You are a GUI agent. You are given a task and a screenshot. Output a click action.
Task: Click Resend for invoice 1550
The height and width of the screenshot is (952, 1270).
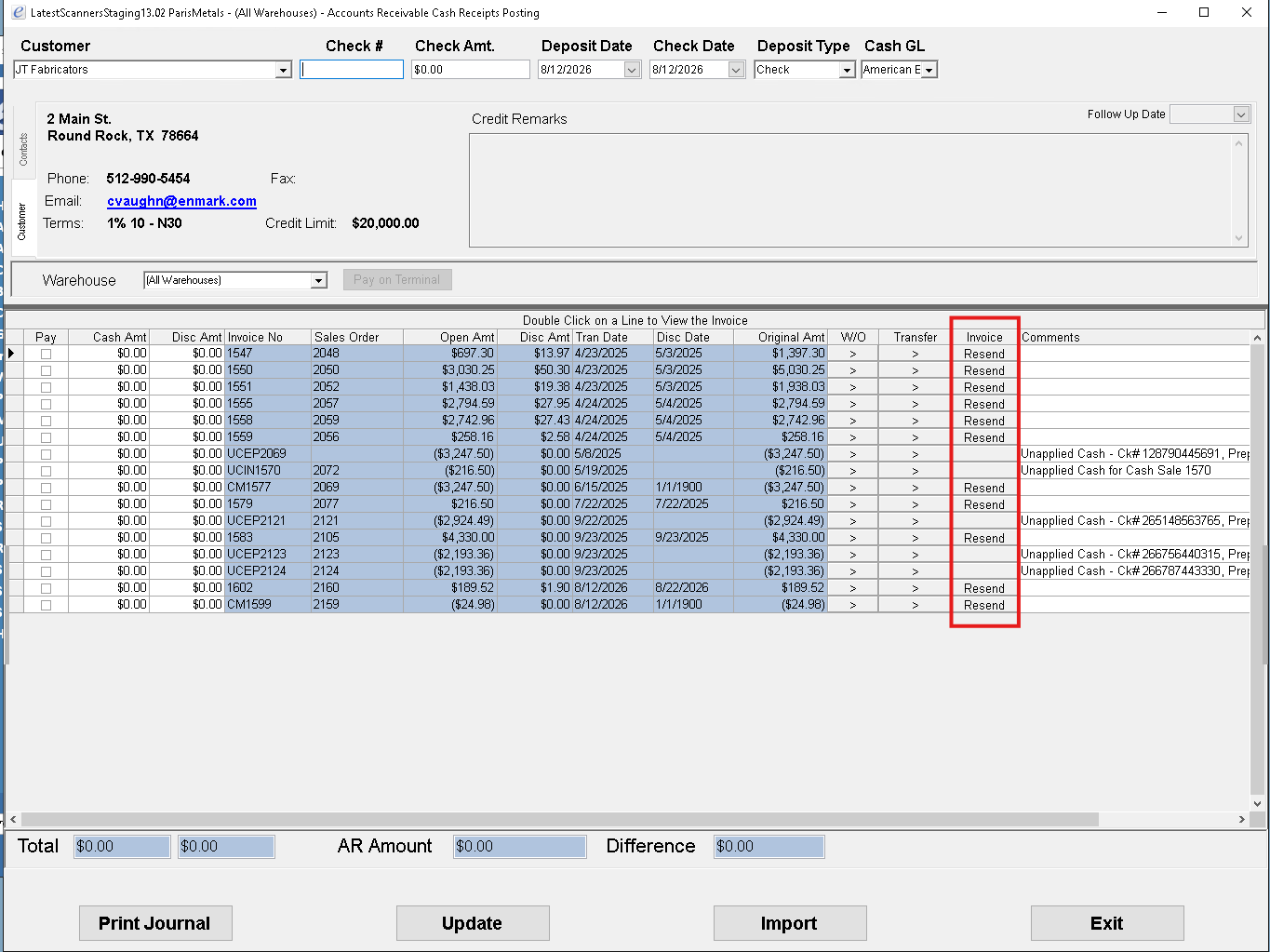pos(984,370)
